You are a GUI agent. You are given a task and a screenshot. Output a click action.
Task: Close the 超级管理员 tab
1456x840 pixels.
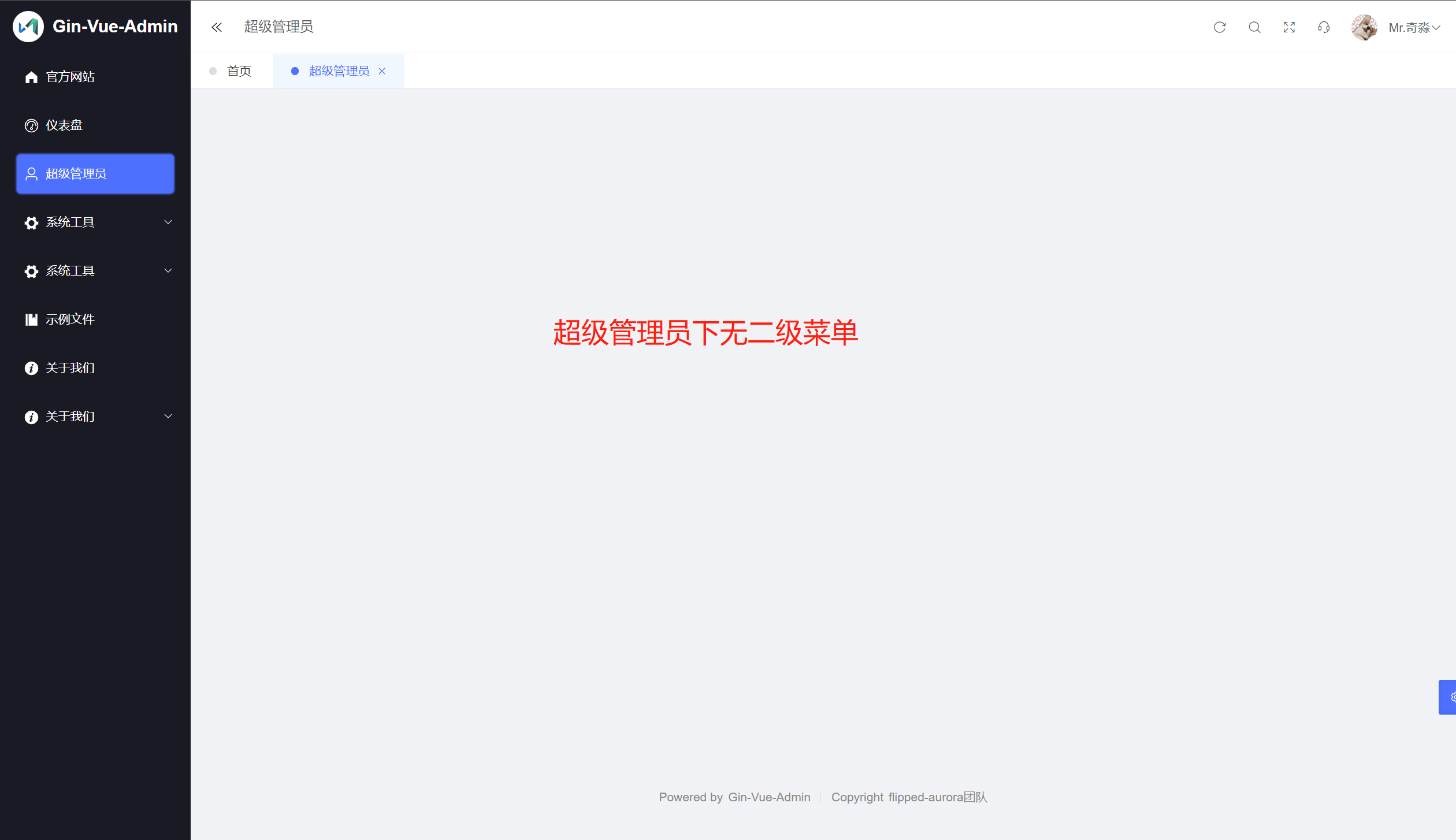[x=382, y=71]
